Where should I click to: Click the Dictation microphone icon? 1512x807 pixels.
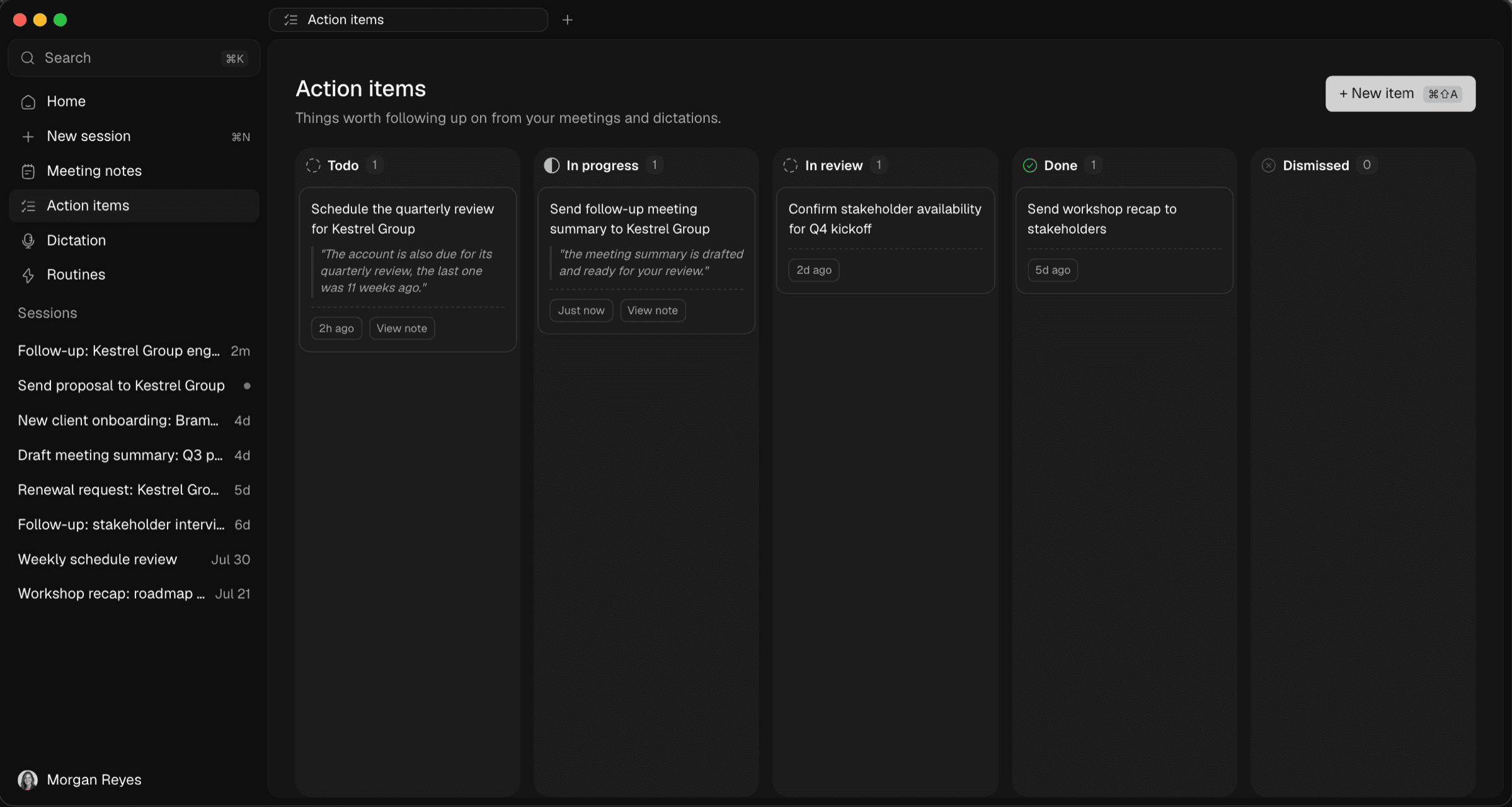[x=28, y=241]
